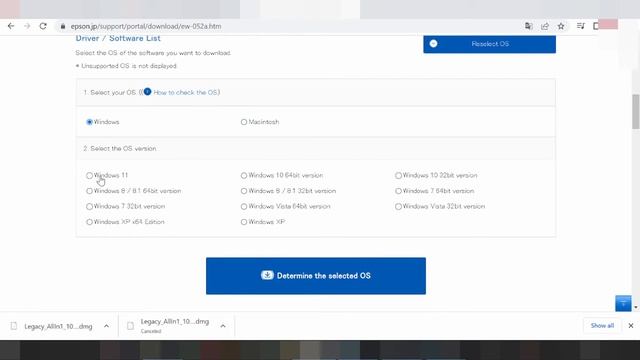The width and height of the screenshot is (640, 360).
Task: Click the Reselect OS button
Action: pyautogui.click(x=489, y=44)
